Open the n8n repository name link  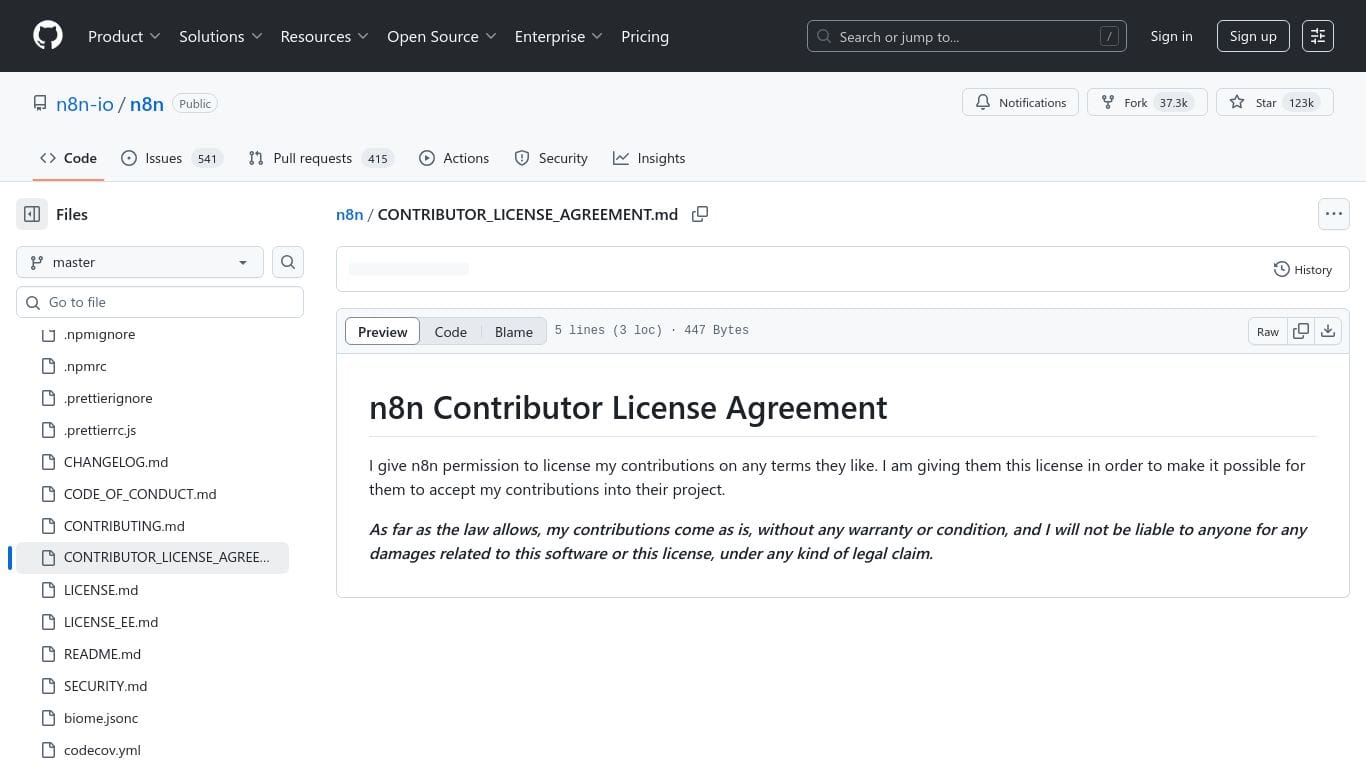pyautogui.click(x=147, y=104)
